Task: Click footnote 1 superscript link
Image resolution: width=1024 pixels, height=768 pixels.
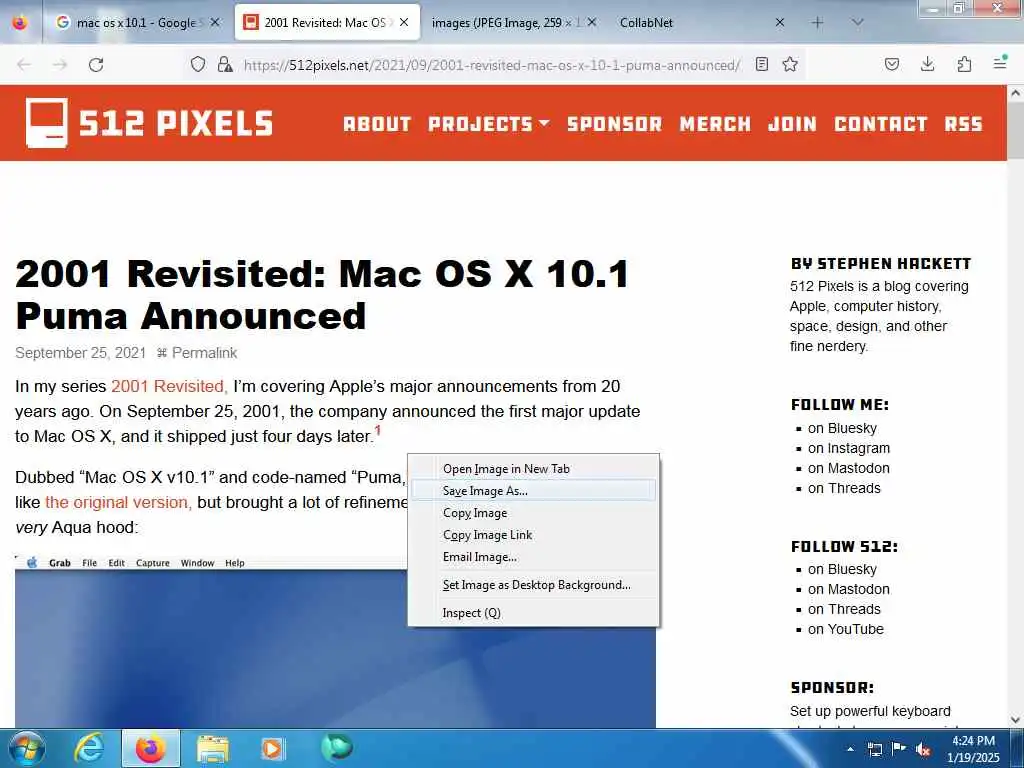Action: tap(377, 430)
